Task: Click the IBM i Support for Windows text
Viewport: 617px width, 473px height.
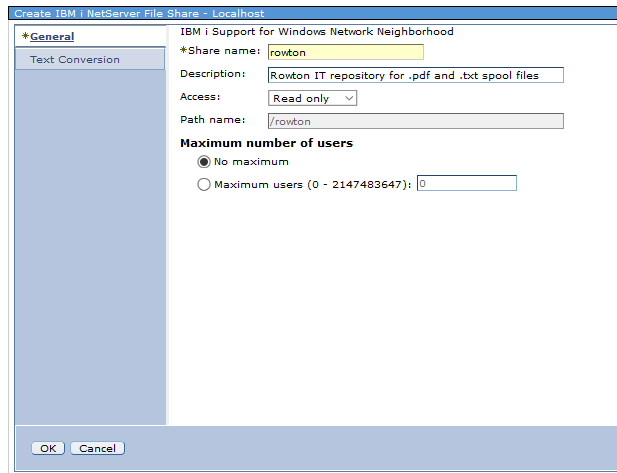Action: pos(309,32)
